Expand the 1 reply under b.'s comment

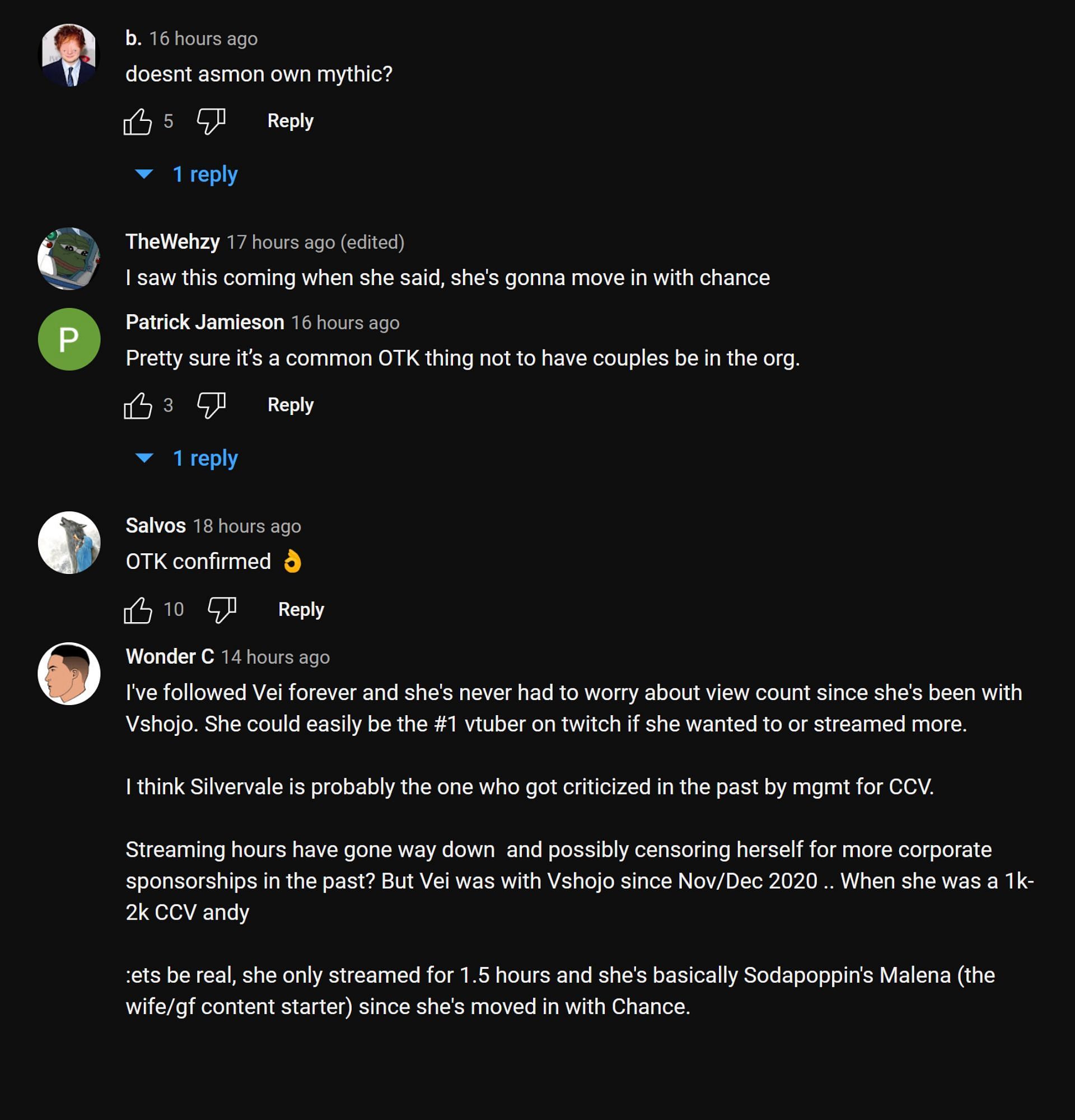pyautogui.click(x=204, y=174)
